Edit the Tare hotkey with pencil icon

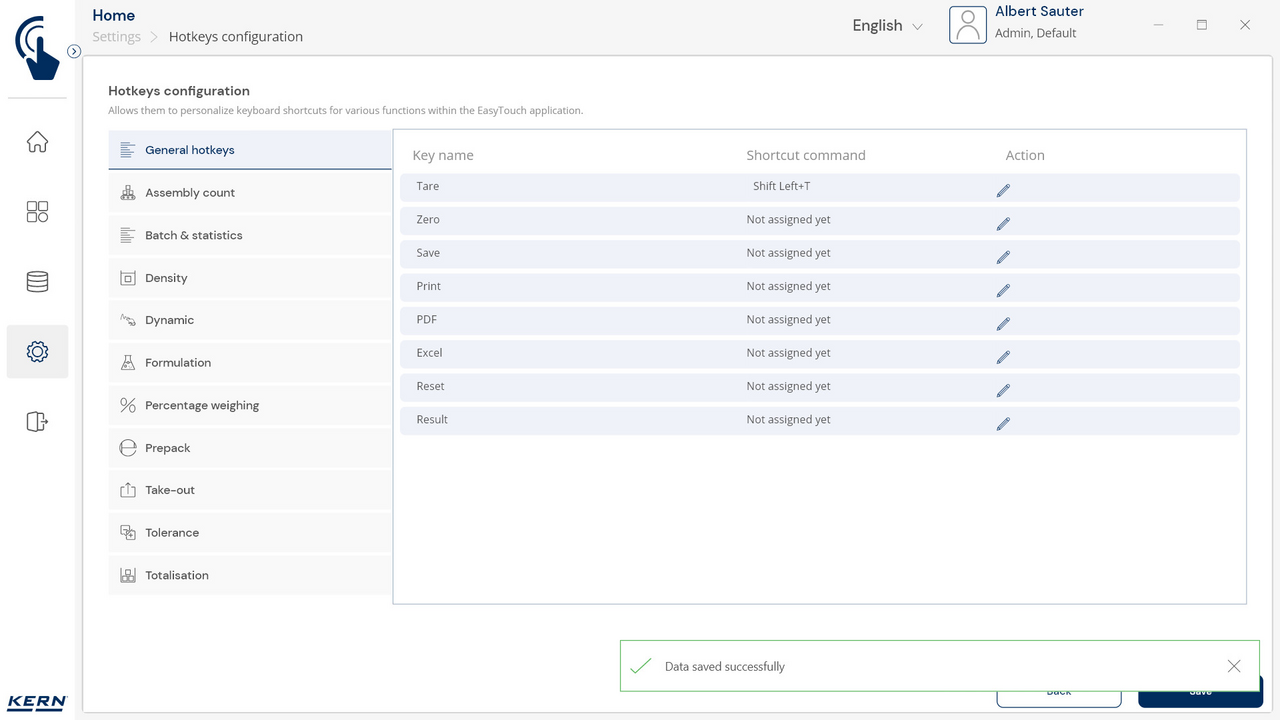click(1003, 190)
